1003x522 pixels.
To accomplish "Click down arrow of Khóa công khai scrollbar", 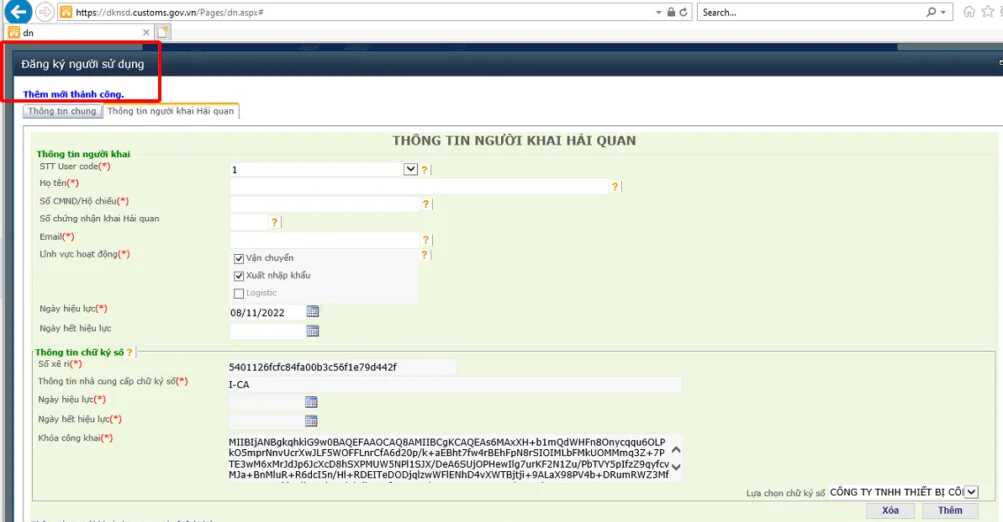I will coord(676,467).
